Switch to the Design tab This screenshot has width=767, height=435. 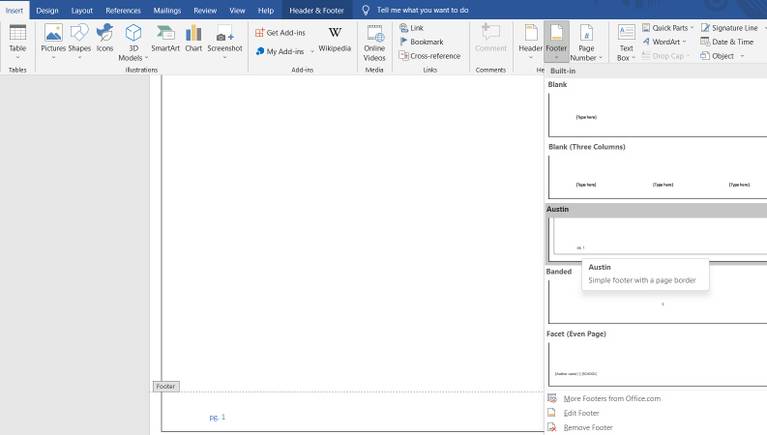click(47, 10)
